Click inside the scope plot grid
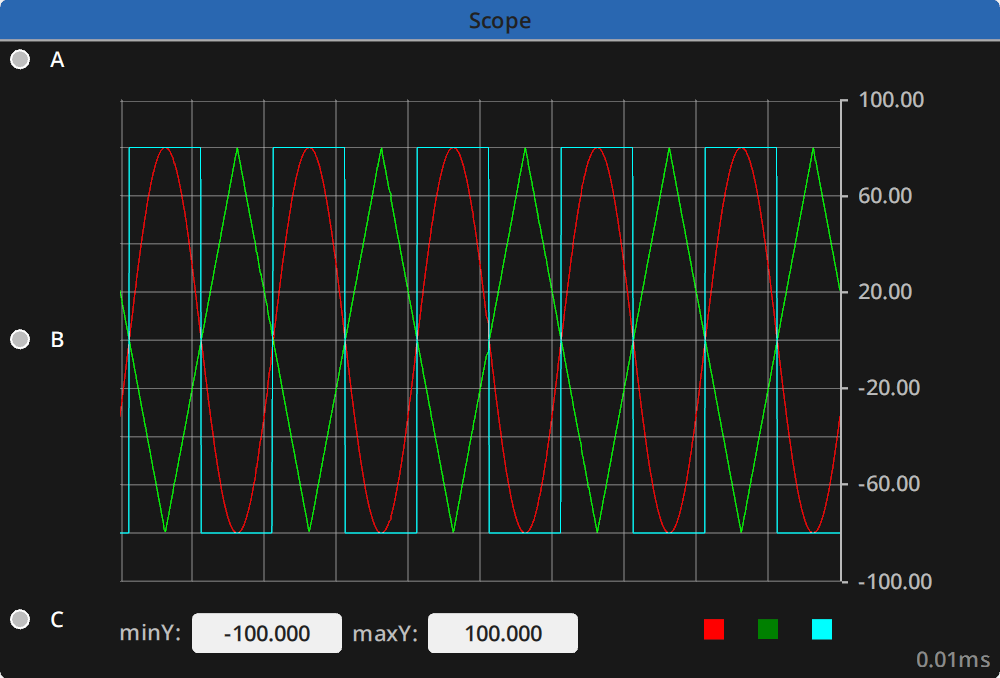This screenshot has height=678, width=1000. [x=480, y=340]
